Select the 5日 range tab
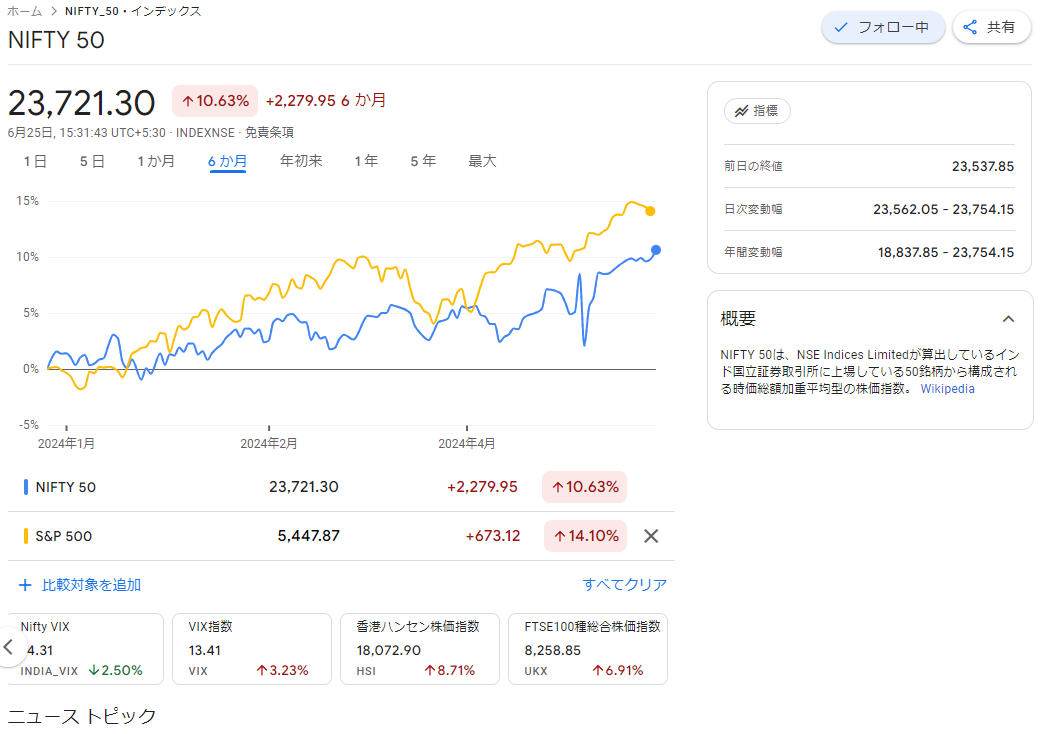 pyautogui.click(x=92, y=161)
